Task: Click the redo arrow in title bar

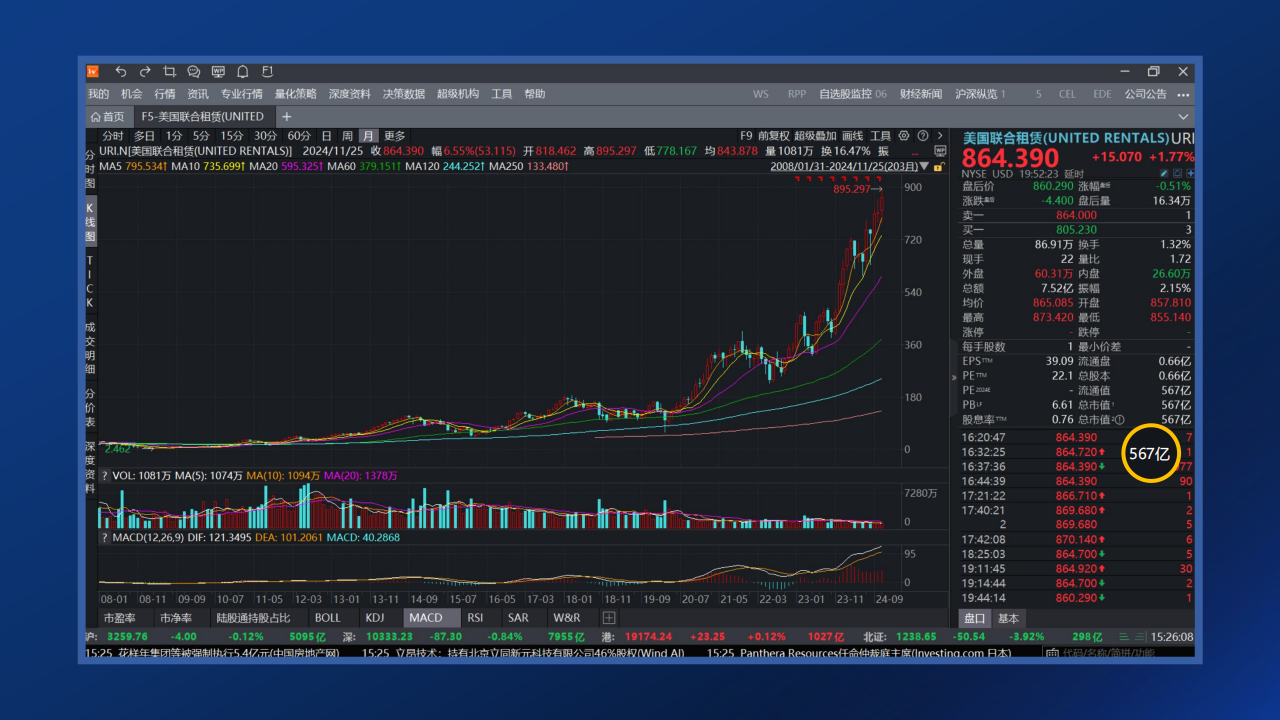Action: click(x=145, y=72)
